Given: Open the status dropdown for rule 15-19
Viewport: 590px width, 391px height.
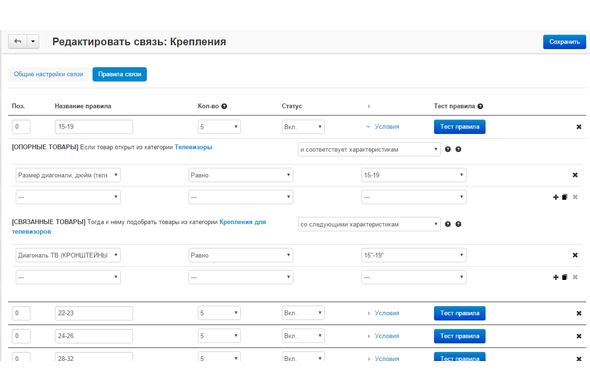Looking at the screenshot, I should point(303,127).
